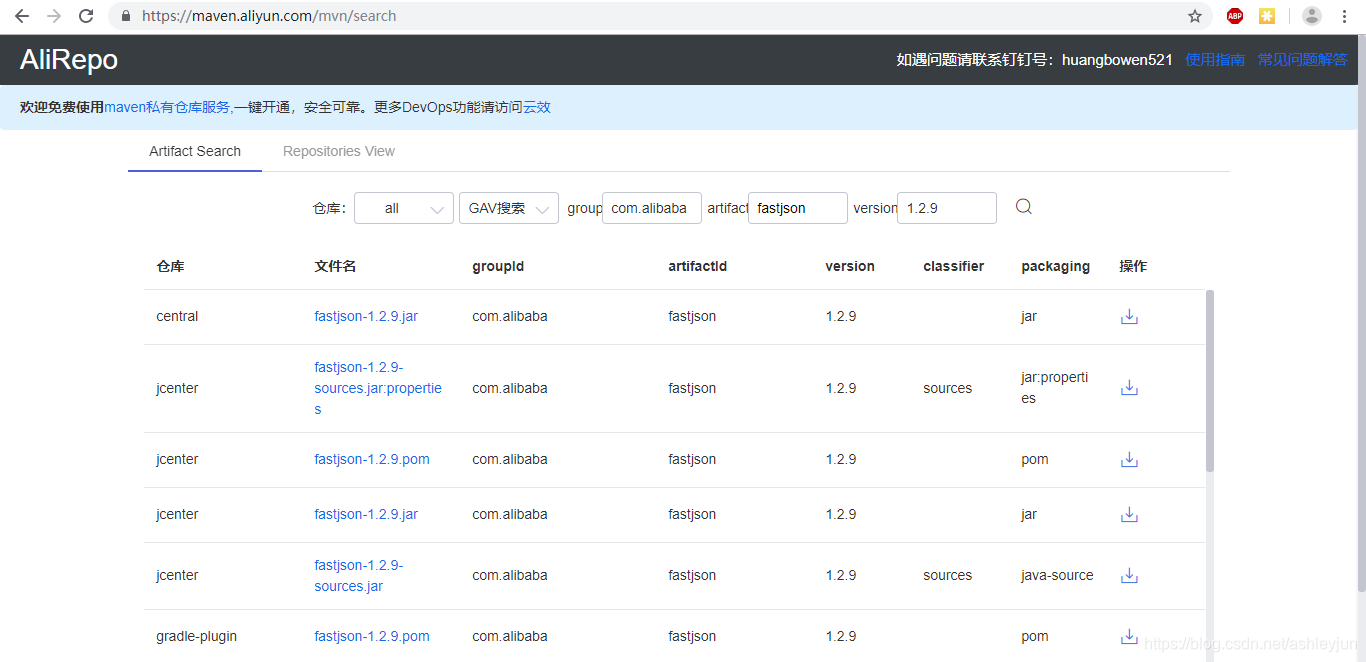Screen dimensions: 1366x662
Task: Click the packaging column header
Action: pos(1055,267)
